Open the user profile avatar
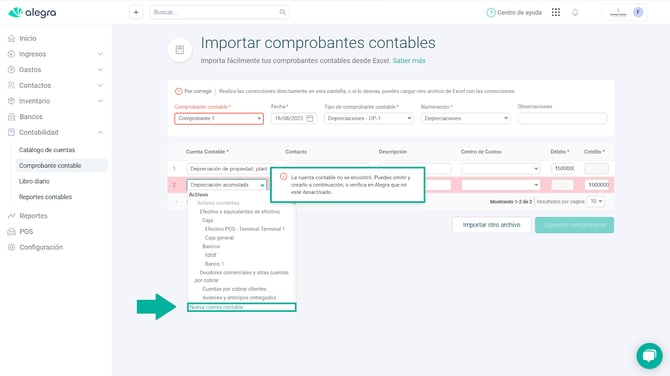 638,12
